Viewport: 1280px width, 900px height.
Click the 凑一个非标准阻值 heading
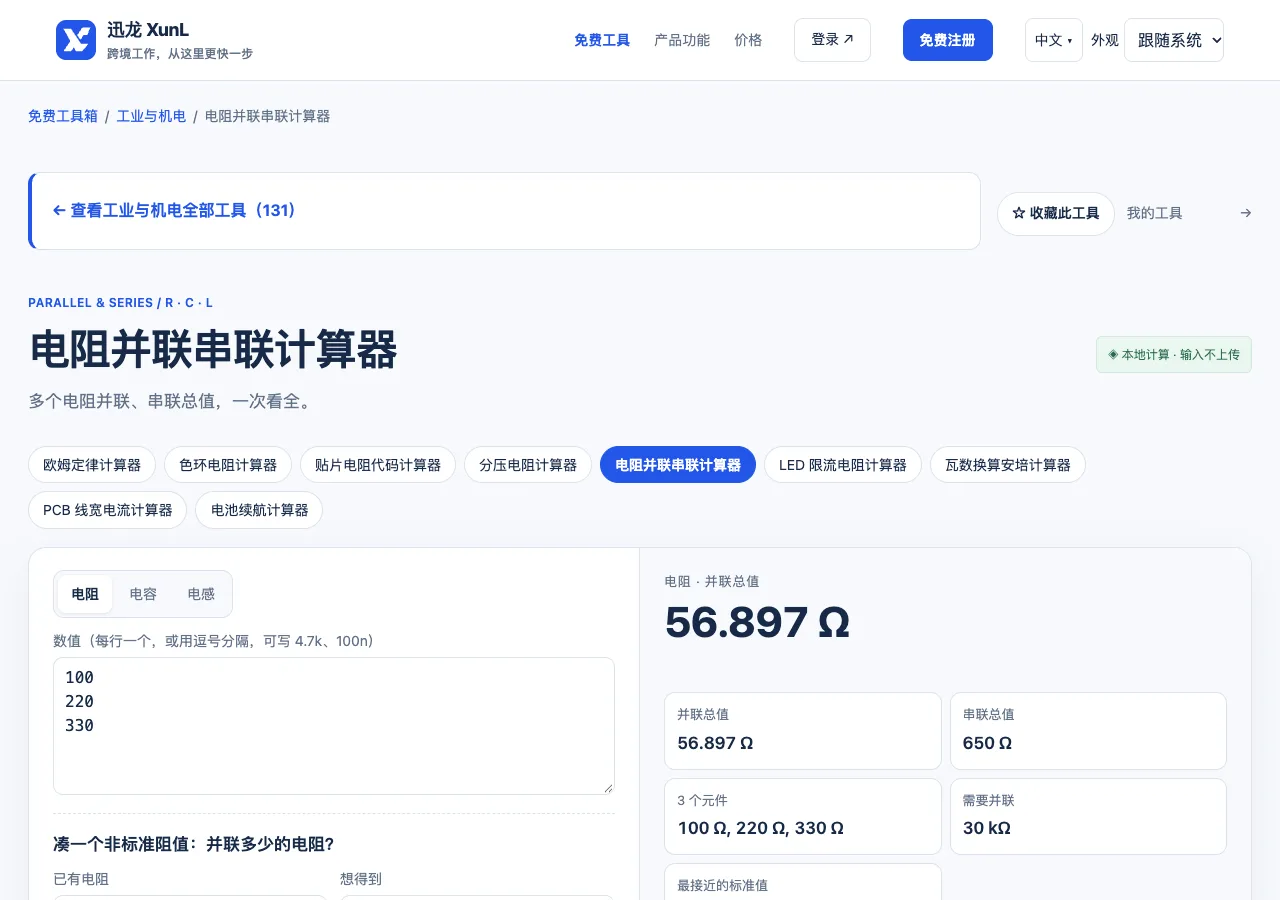pyautogui.click(x=193, y=844)
